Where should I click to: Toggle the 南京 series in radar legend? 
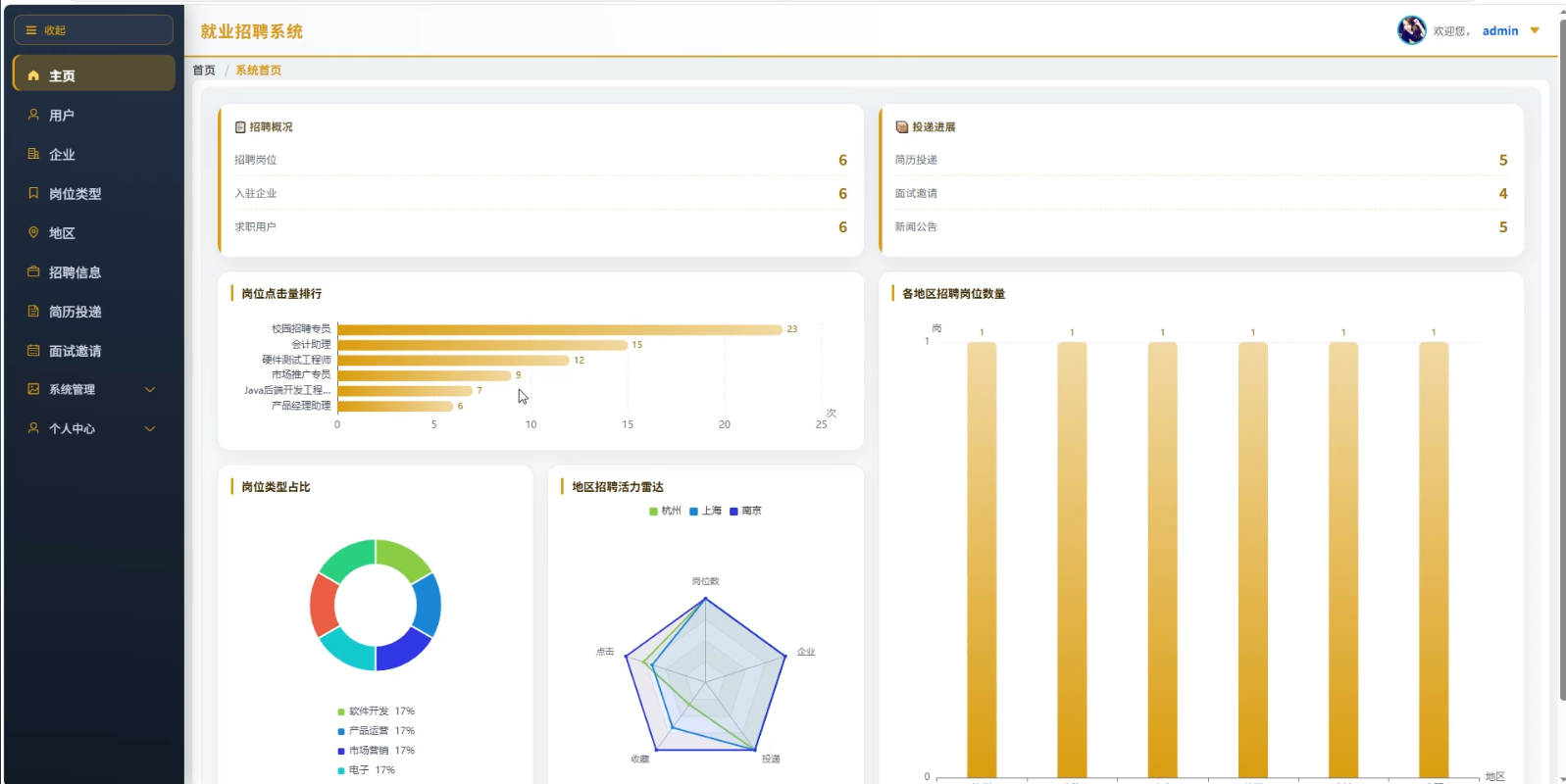(746, 511)
